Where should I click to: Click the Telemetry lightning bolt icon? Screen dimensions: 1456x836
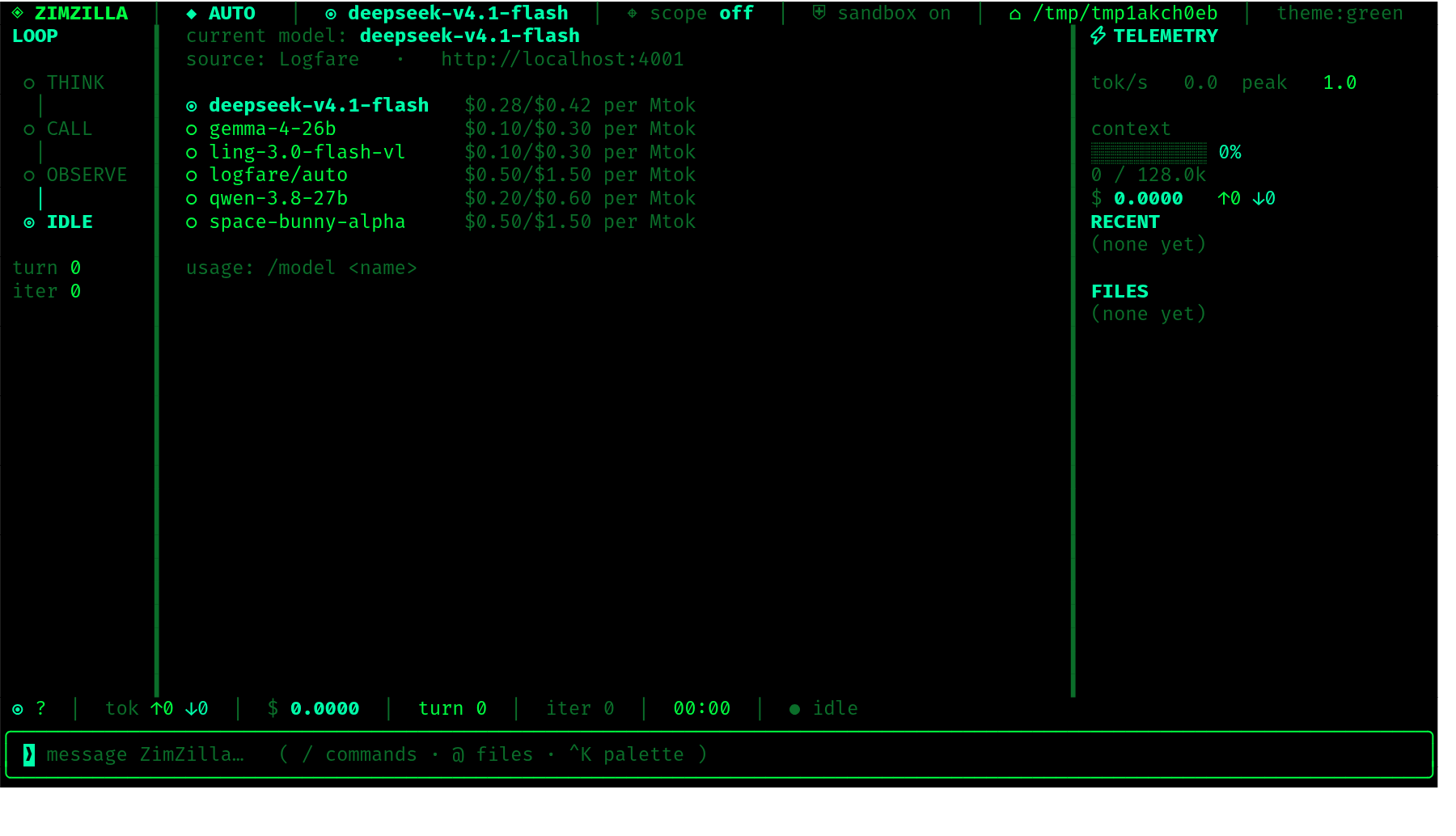tap(1098, 36)
